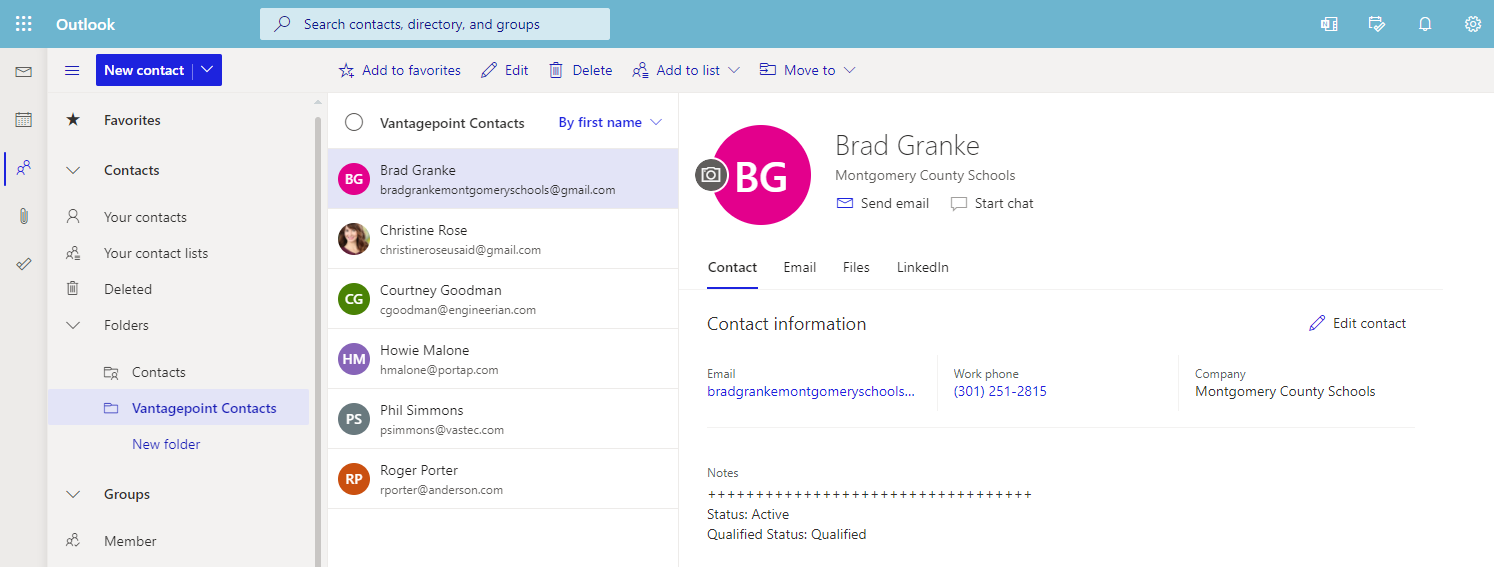The height and width of the screenshot is (567, 1494).
Task: Click Edit in the toolbar
Action: pos(505,70)
